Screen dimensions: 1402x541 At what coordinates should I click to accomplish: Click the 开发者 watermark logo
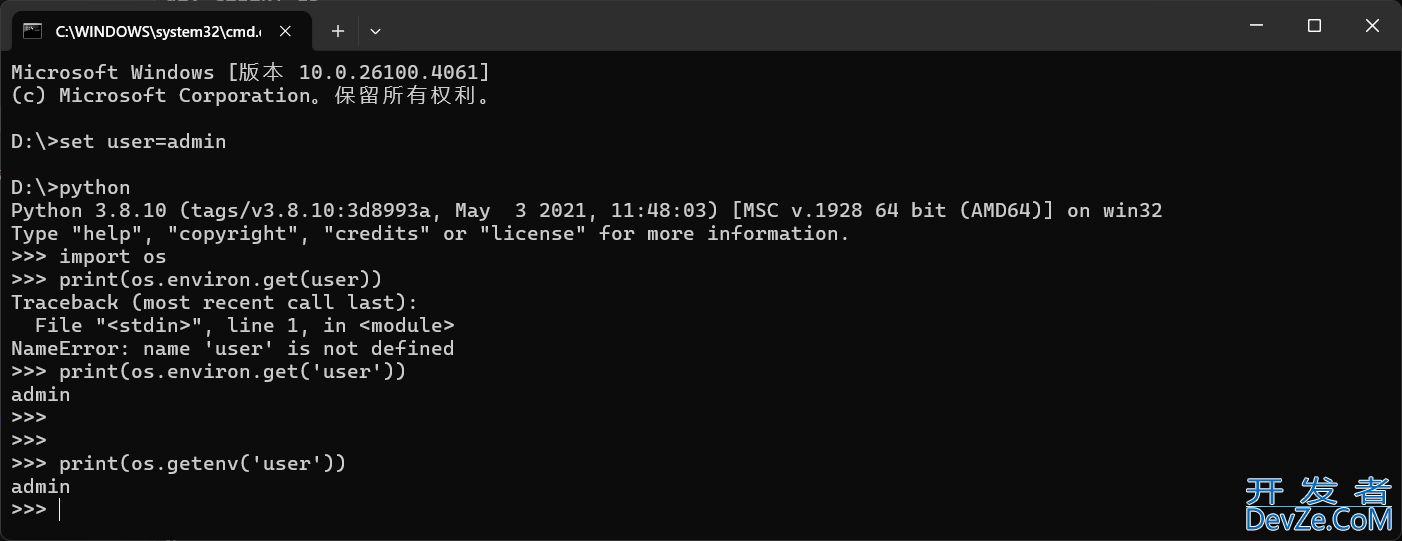(1318, 492)
